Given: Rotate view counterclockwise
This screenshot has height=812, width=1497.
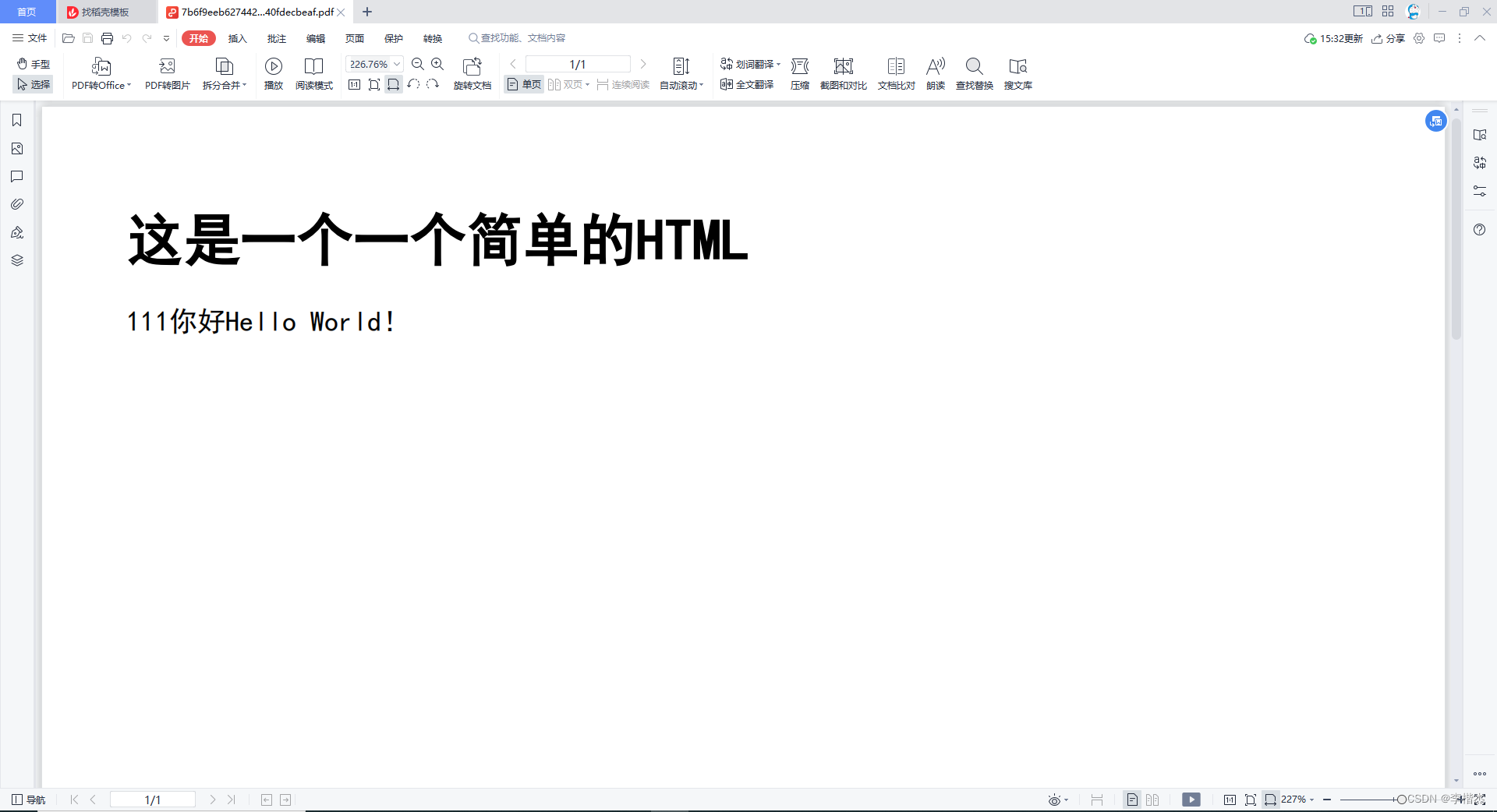Looking at the screenshot, I should [413, 84].
